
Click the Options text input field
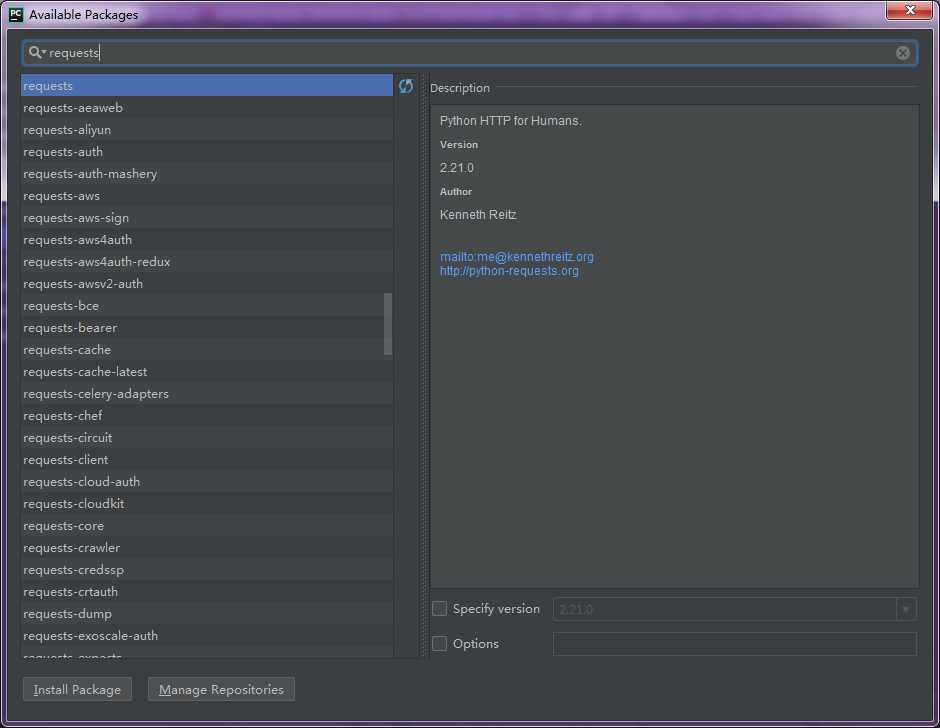point(734,644)
